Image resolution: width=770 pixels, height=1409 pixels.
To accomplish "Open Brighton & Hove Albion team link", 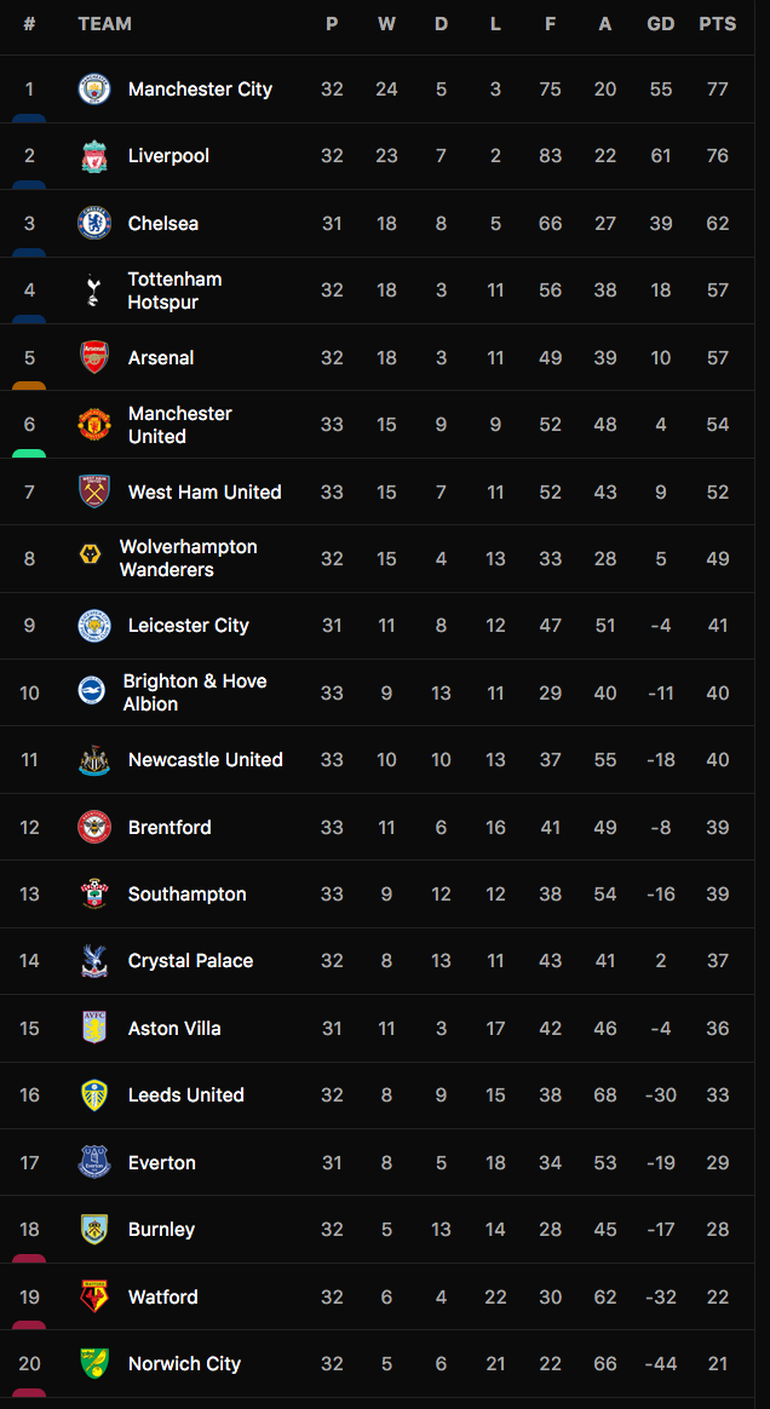I will [x=195, y=692].
